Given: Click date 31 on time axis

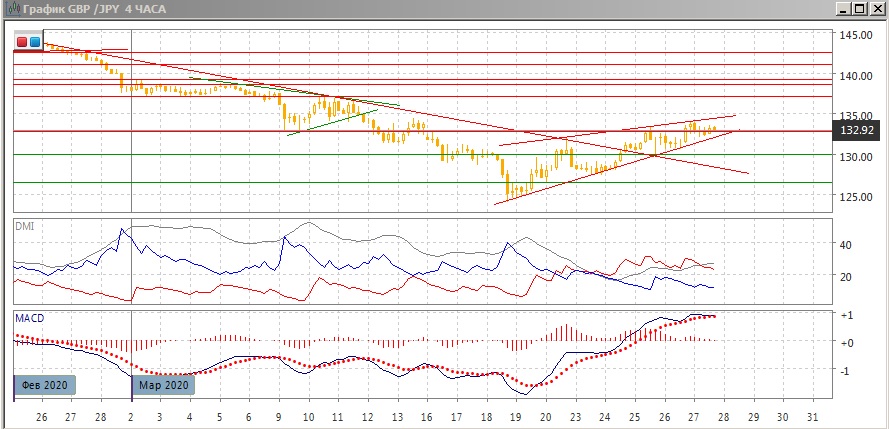Looking at the screenshot, I should [x=811, y=415].
